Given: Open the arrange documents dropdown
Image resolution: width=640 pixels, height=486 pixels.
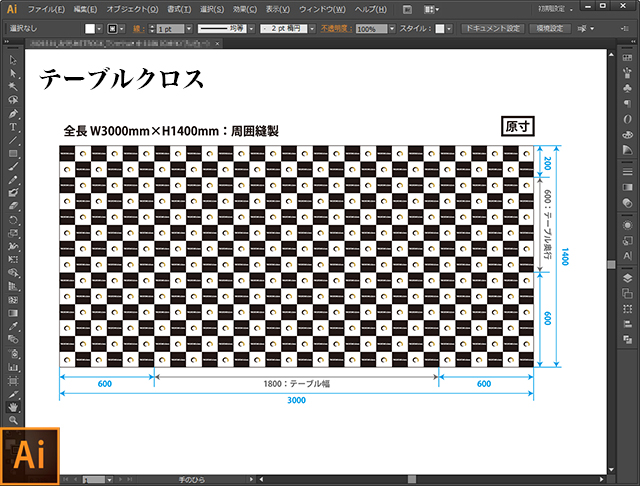Looking at the screenshot, I should click(431, 9).
